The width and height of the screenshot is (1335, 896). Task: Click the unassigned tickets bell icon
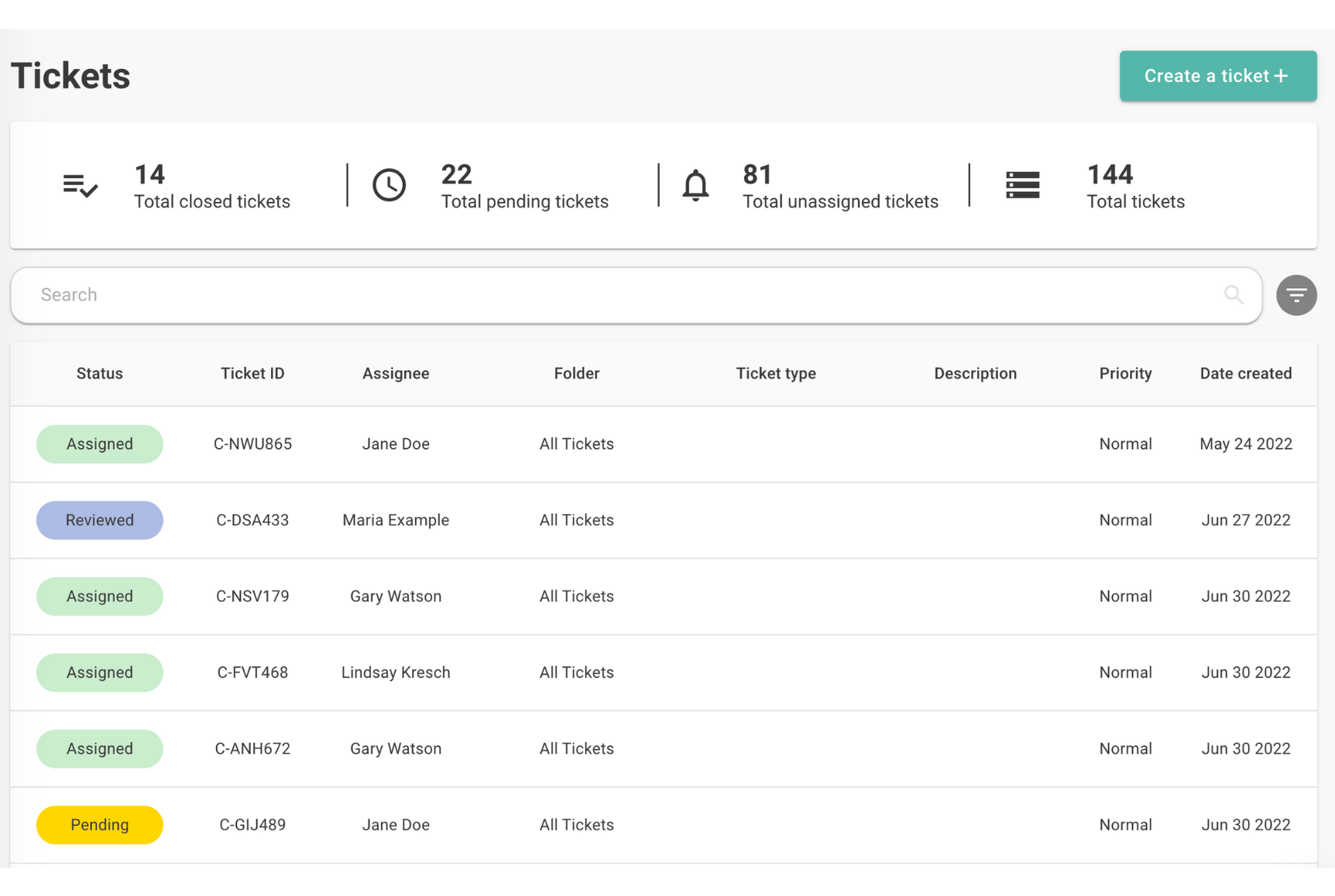tap(695, 186)
